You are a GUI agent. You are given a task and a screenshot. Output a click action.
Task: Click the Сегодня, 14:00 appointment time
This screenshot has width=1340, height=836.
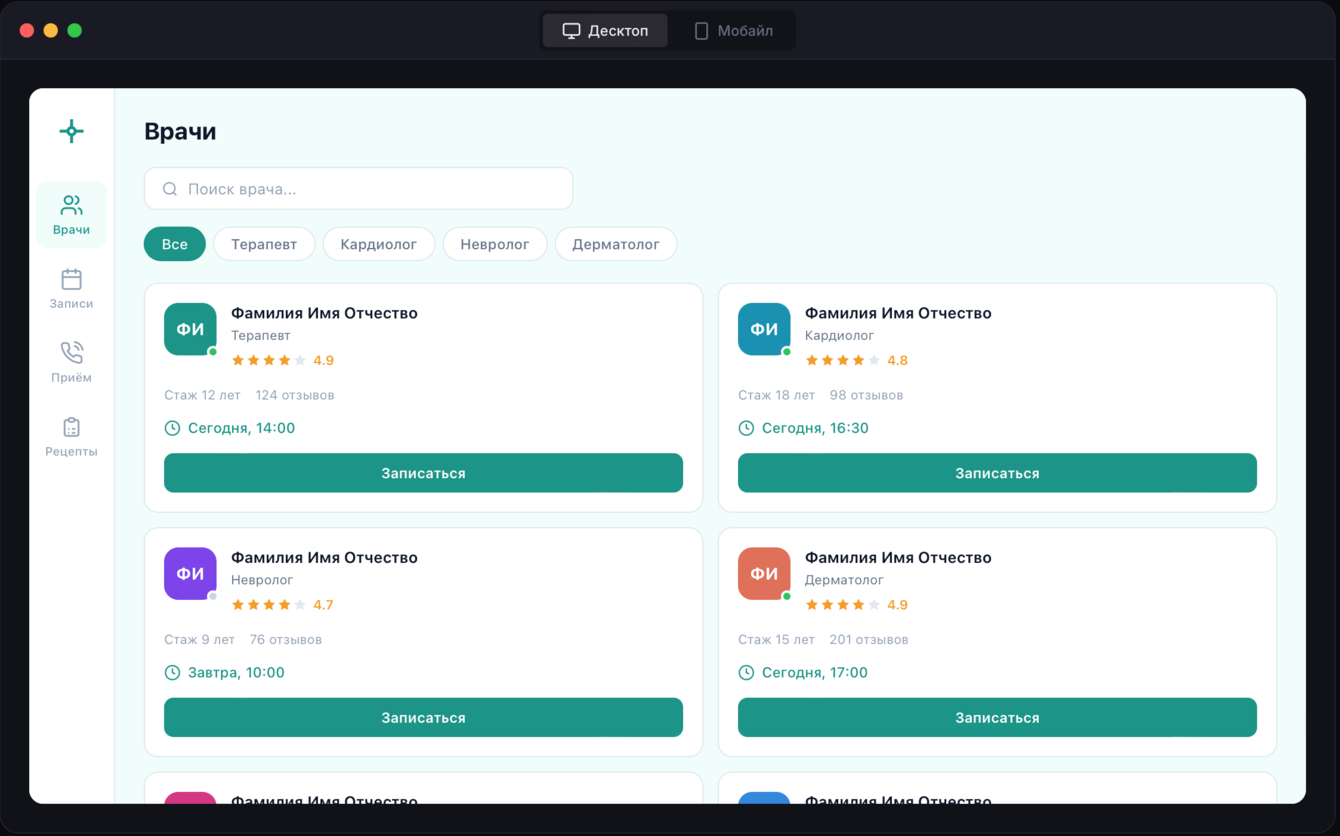point(242,428)
